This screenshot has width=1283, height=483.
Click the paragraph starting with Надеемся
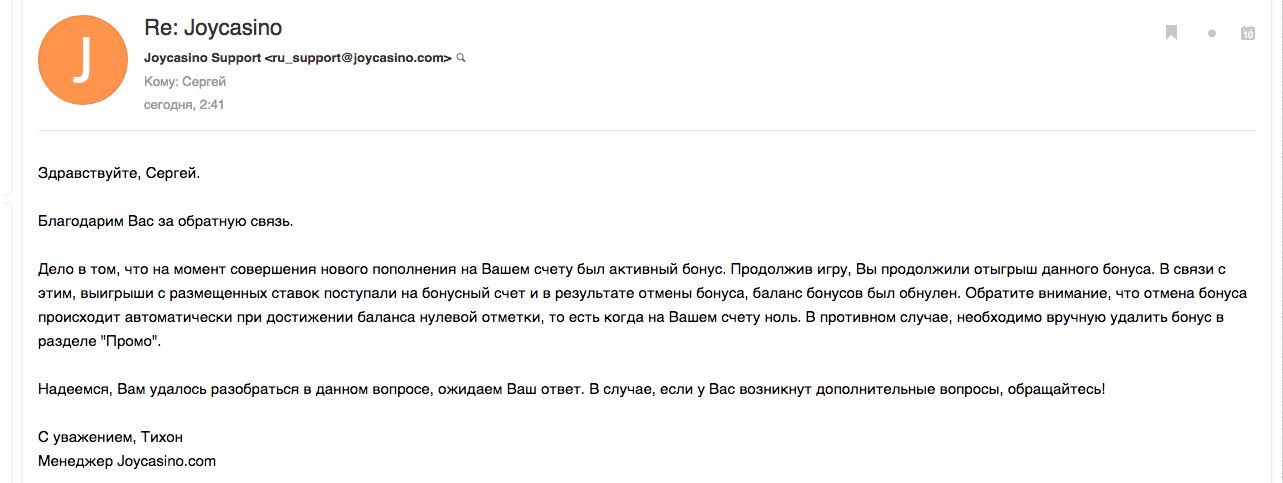click(x=571, y=389)
